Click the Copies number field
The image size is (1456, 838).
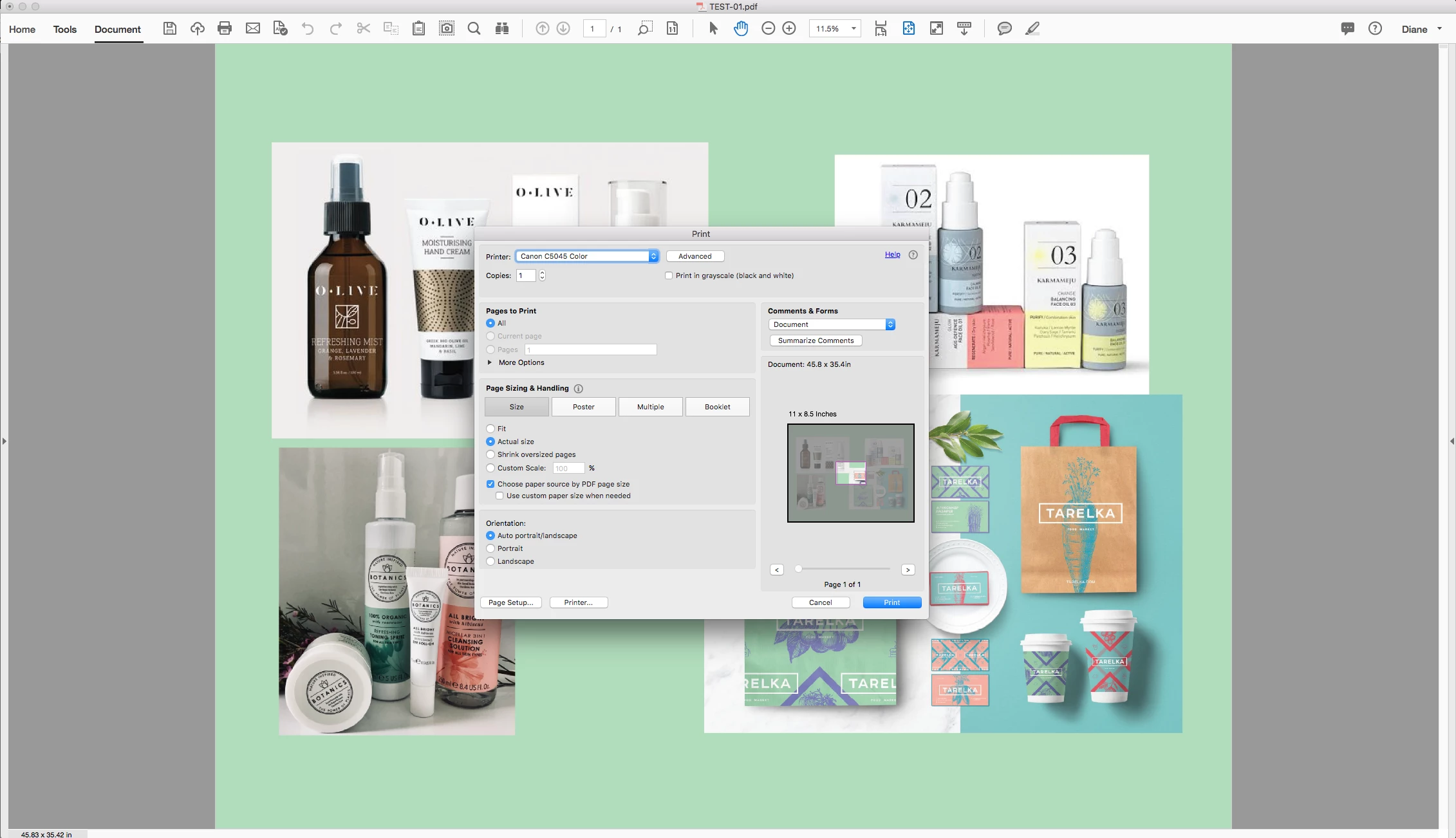pyautogui.click(x=526, y=275)
